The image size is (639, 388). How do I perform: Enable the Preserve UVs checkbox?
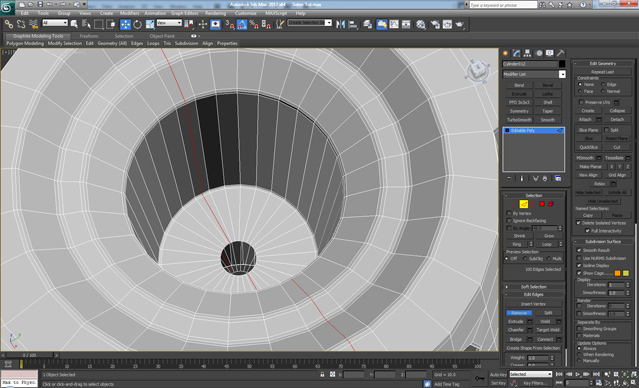coord(582,102)
